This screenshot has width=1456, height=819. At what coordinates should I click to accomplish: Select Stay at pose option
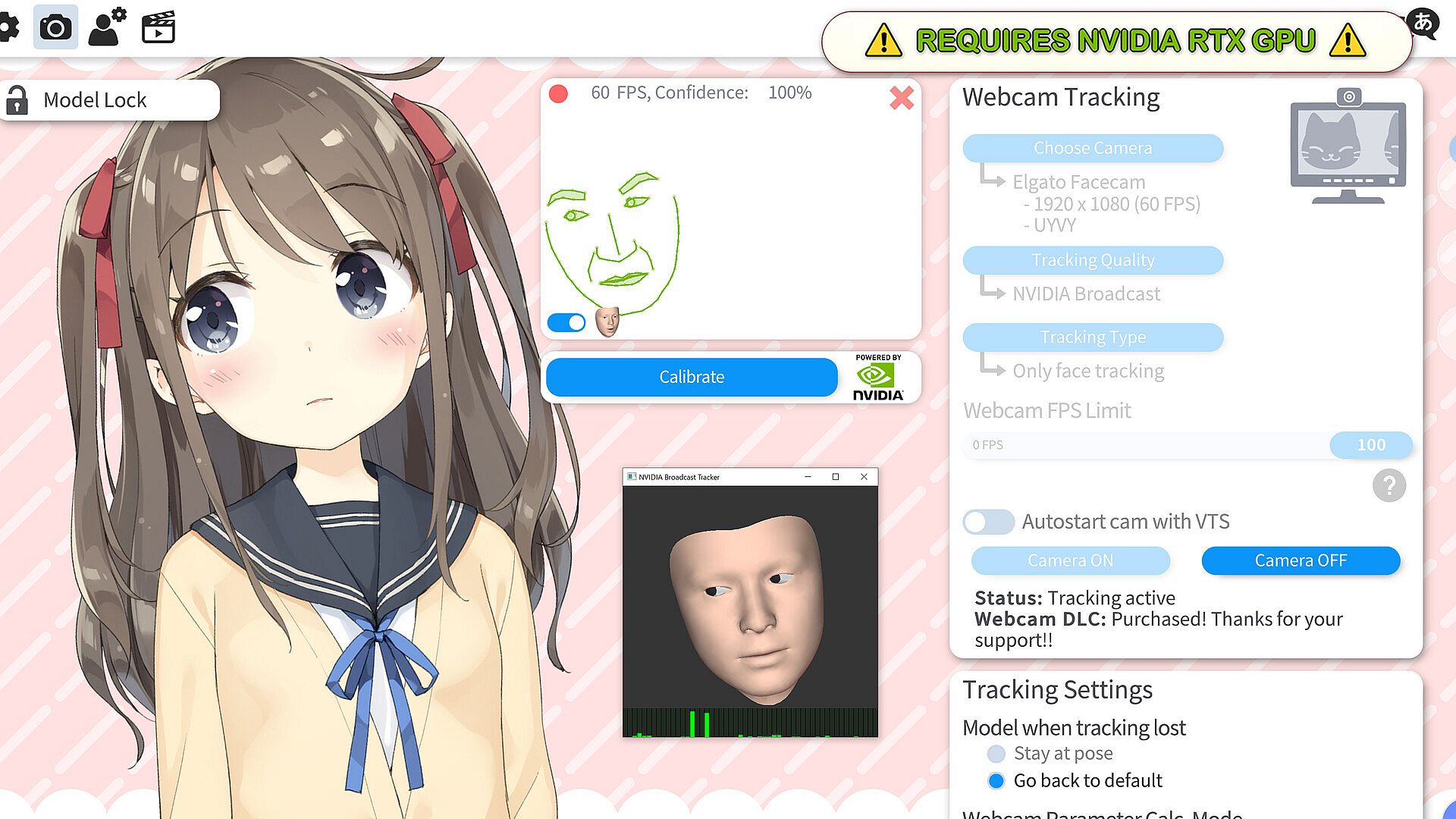click(x=996, y=754)
